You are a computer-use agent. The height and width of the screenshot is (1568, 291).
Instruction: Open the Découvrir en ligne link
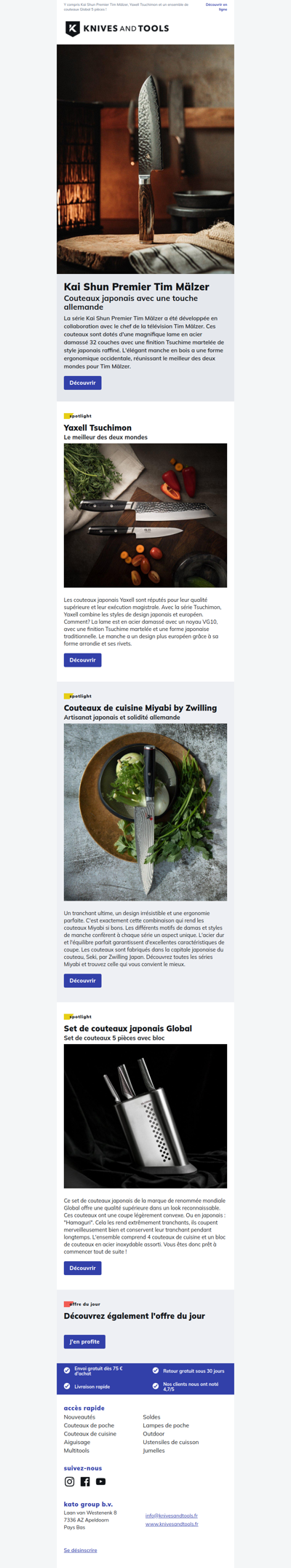216,7
